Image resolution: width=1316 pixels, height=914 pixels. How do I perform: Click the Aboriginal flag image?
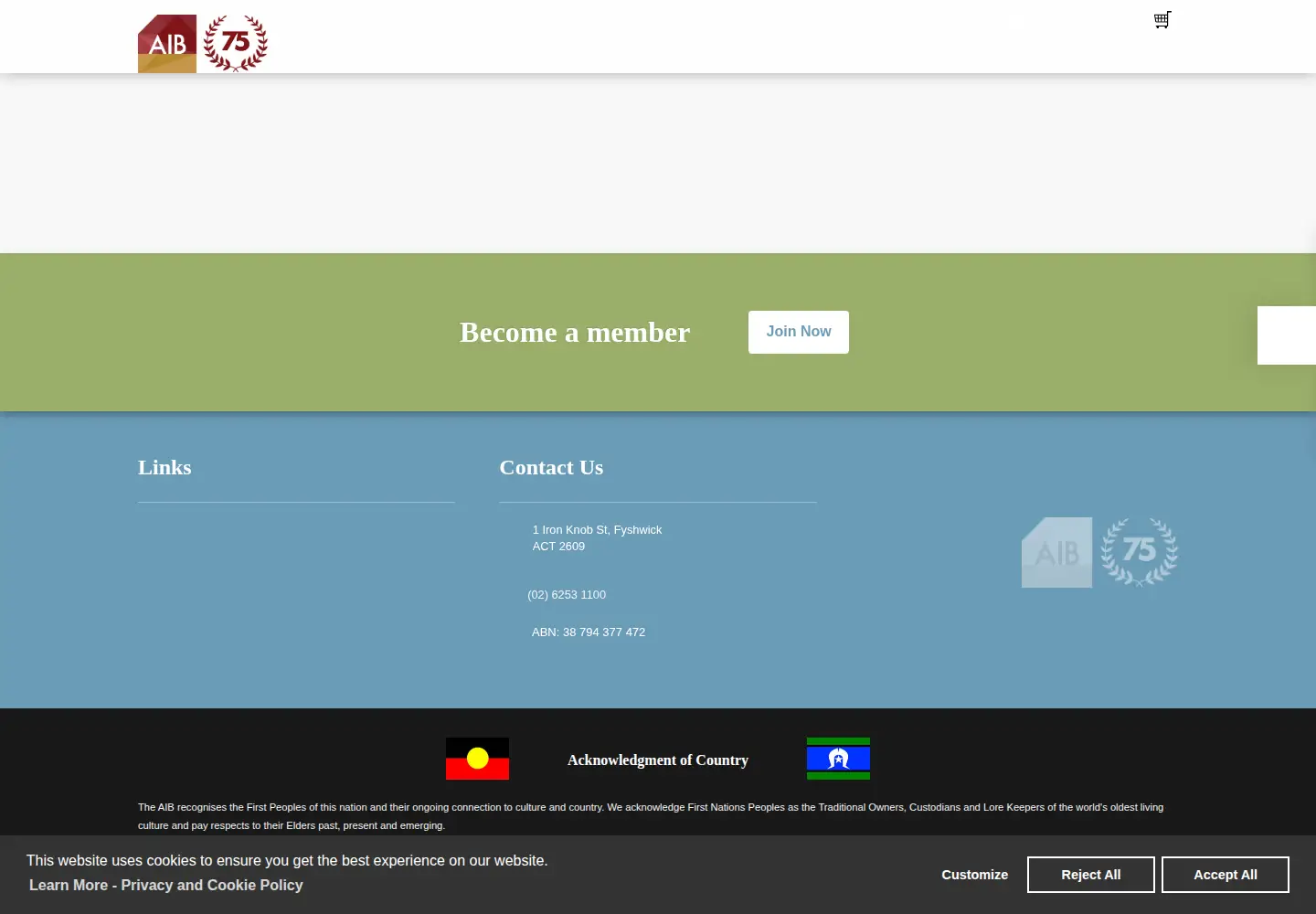477,759
